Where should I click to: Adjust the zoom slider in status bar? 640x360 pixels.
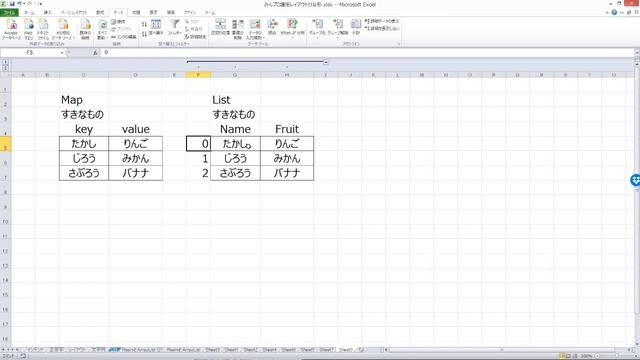(617, 356)
